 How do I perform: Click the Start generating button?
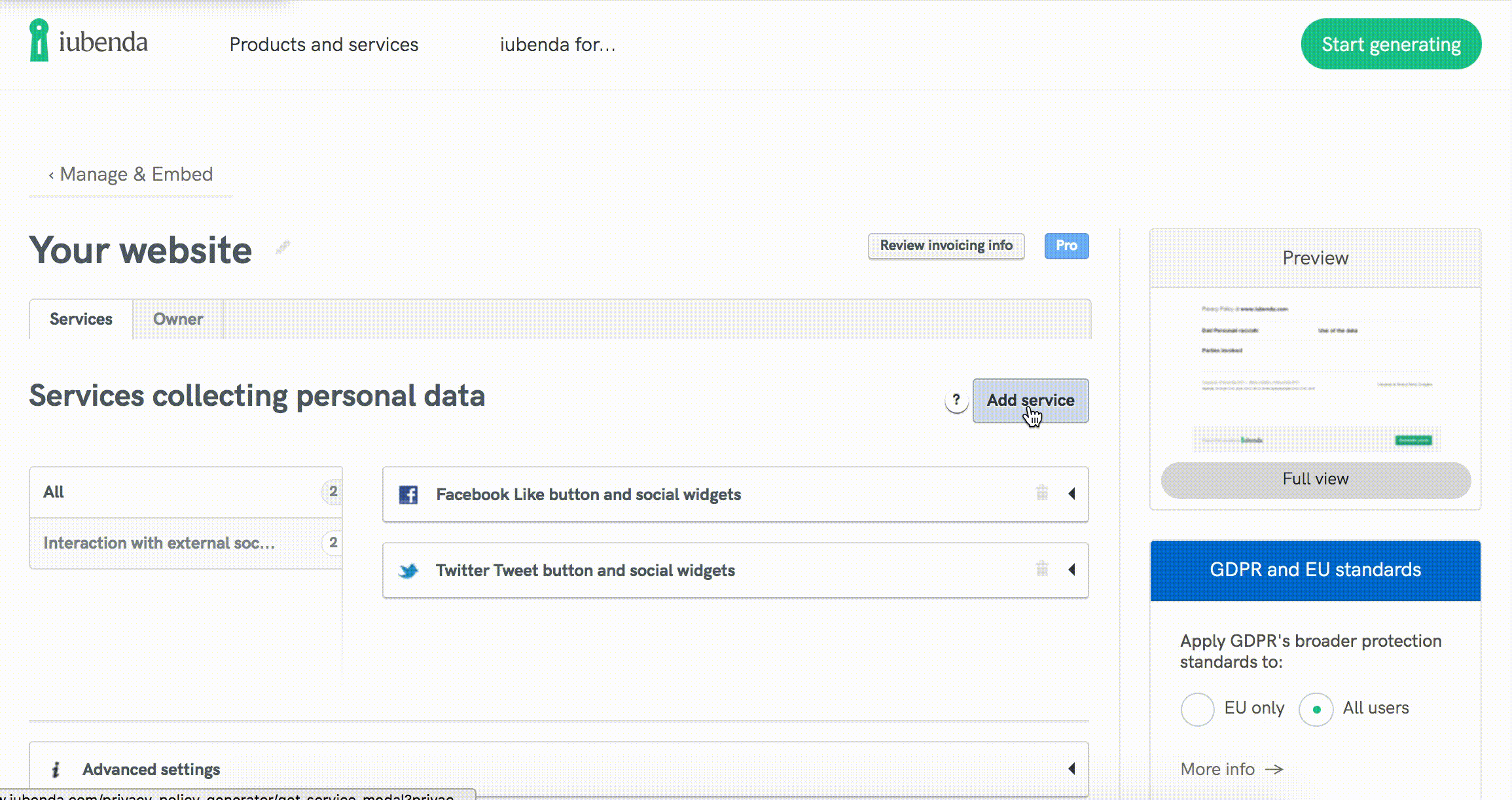tap(1390, 44)
